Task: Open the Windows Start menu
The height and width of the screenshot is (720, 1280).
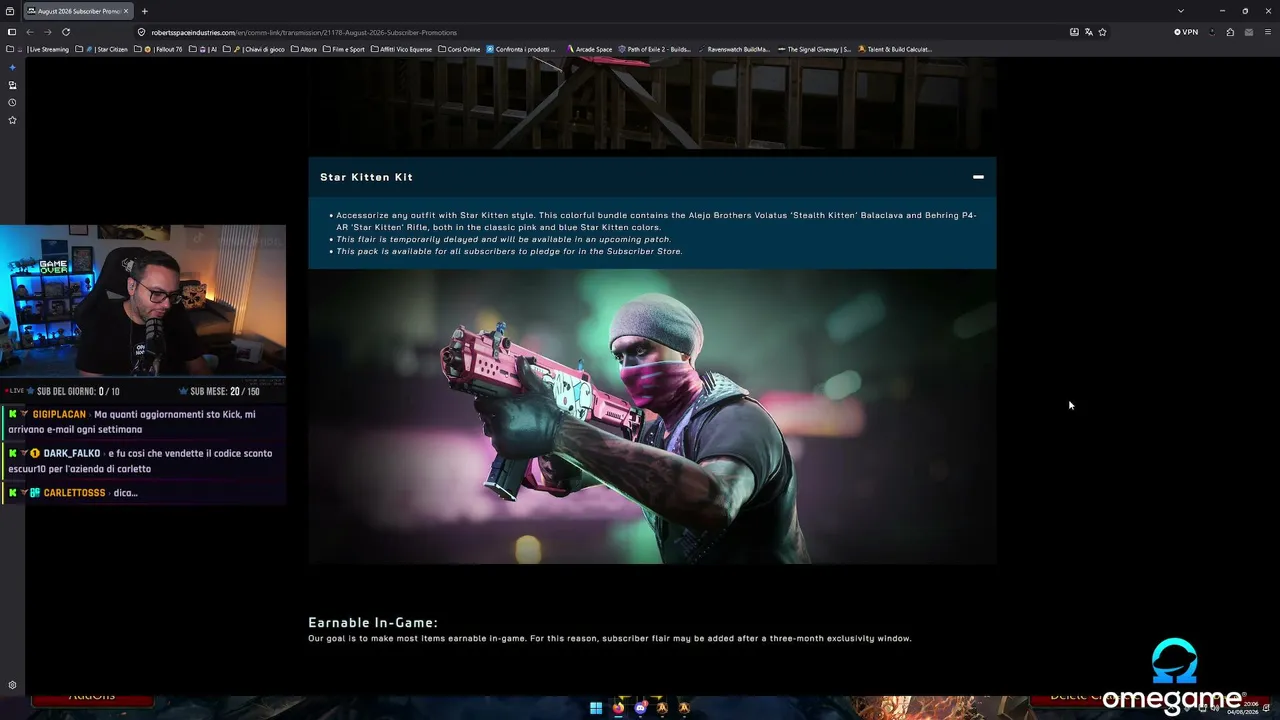Action: (x=596, y=708)
